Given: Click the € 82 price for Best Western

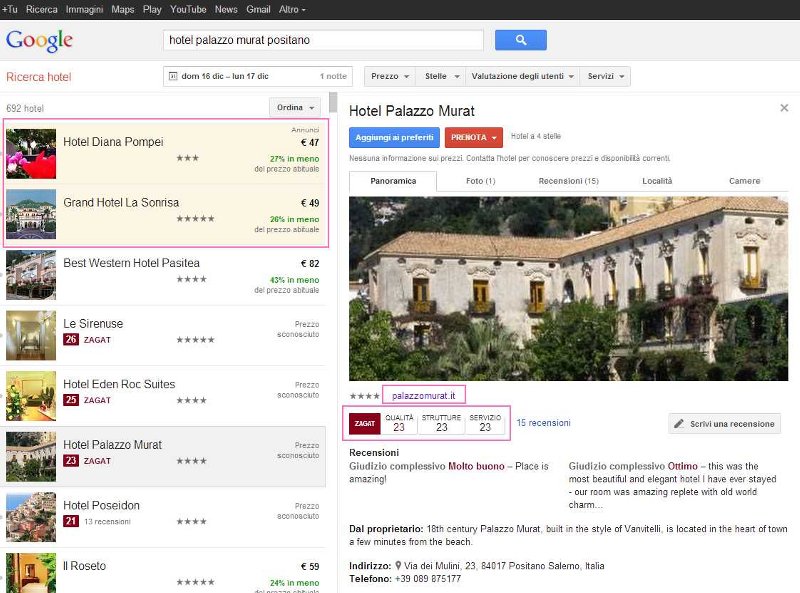Looking at the screenshot, I should pyautogui.click(x=310, y=264).
